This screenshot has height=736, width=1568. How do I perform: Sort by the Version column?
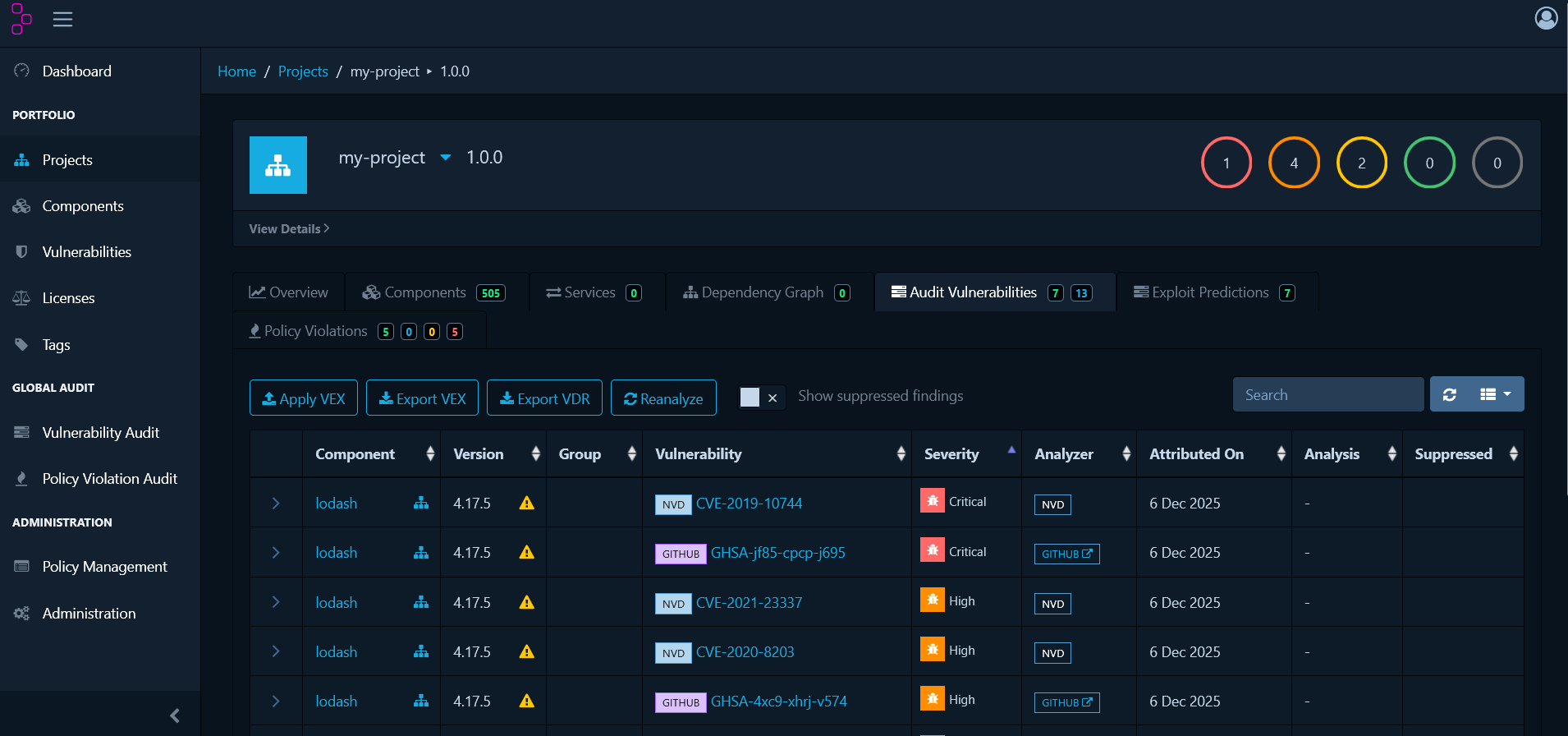[x=493, y=454]
